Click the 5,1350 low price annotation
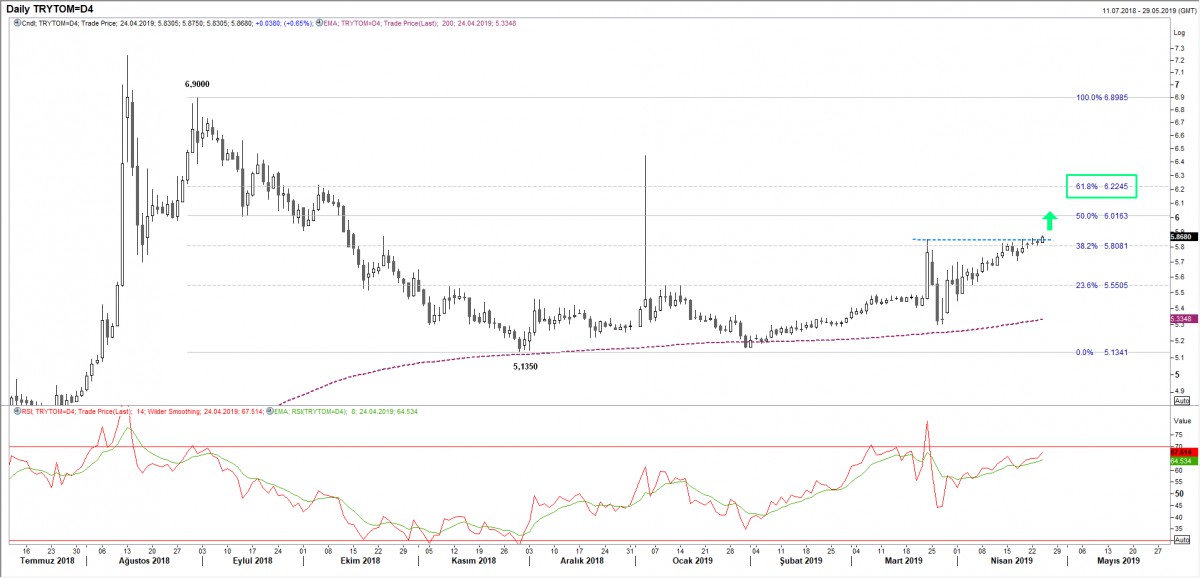Viewport: 1200px width, 578px height. [528, 367]
